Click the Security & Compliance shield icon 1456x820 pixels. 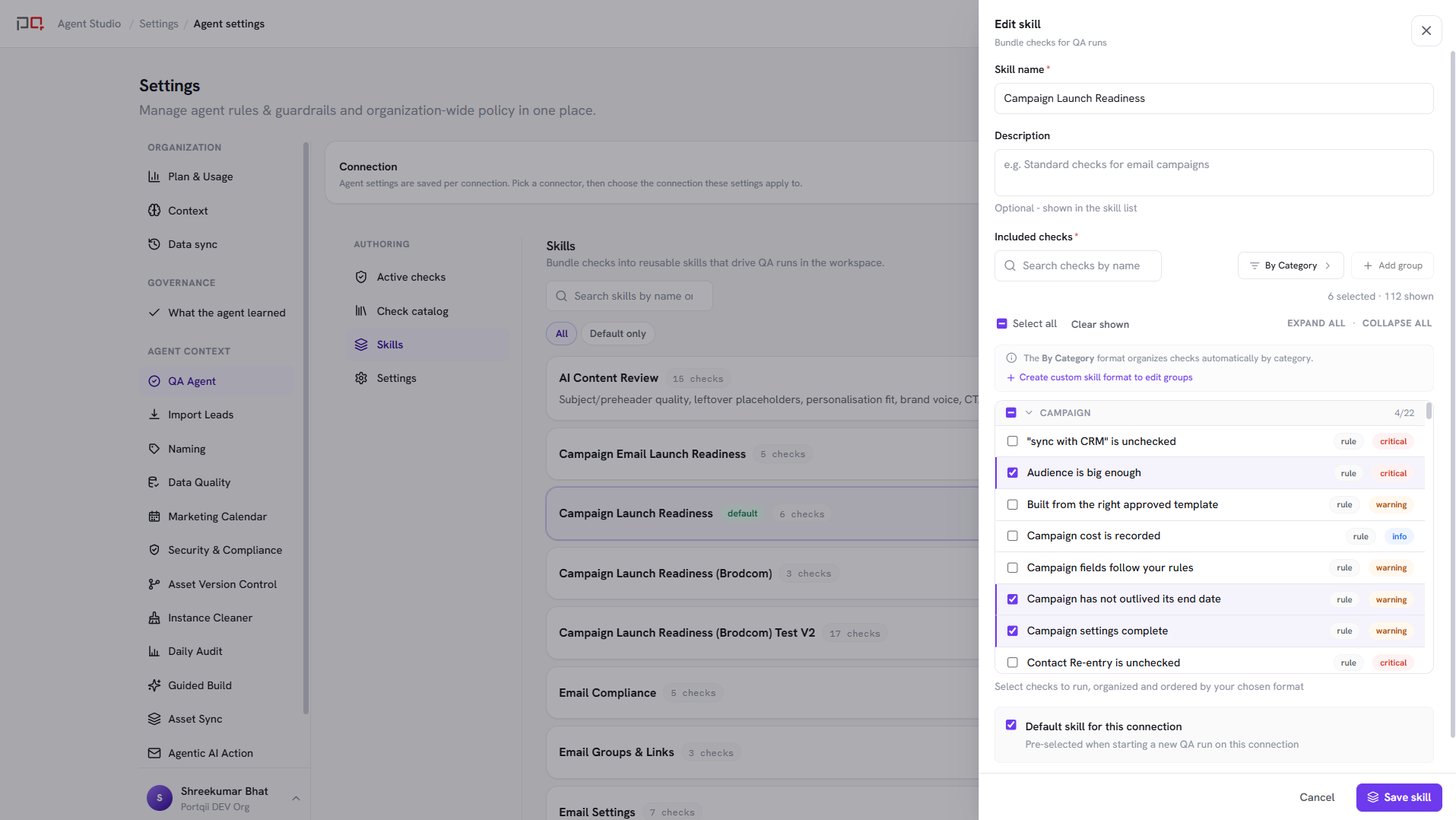click(x=154, y=550)
